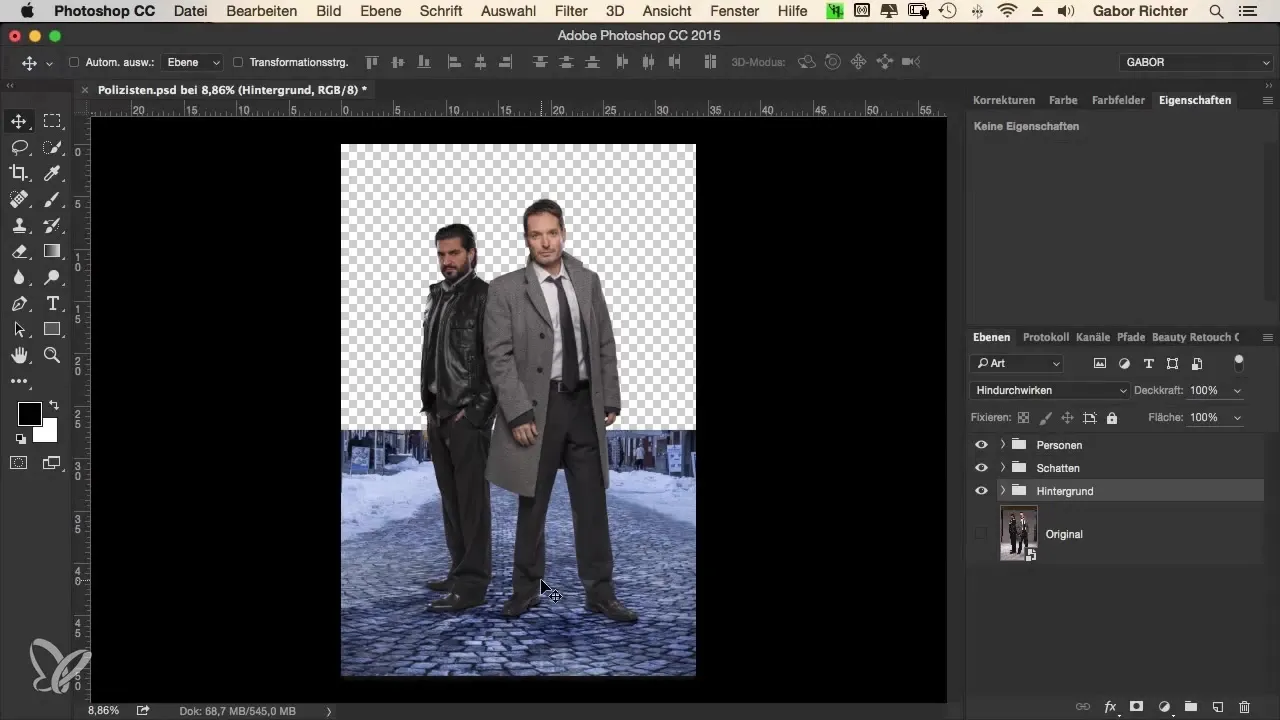Add a layer mask

pyautogui.click(x=1137, y=707)
